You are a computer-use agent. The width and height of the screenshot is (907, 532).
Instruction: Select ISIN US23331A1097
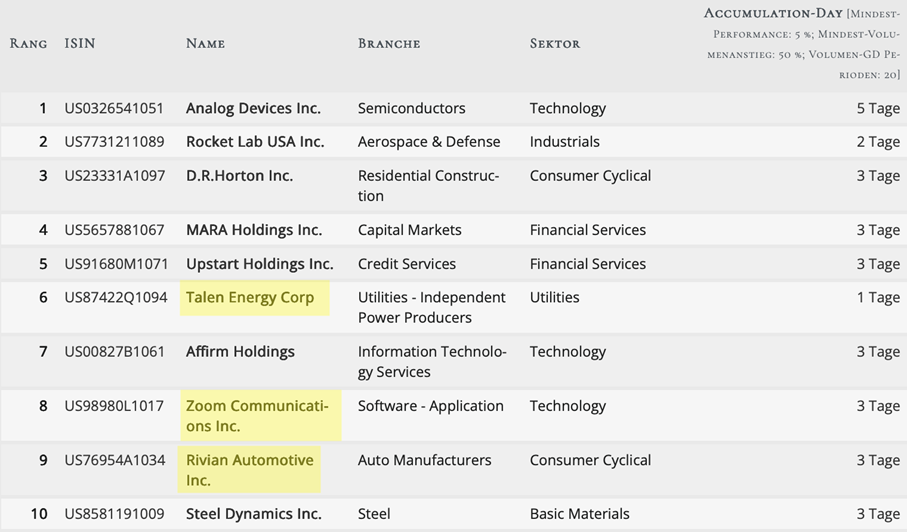(x=115, y=176)
